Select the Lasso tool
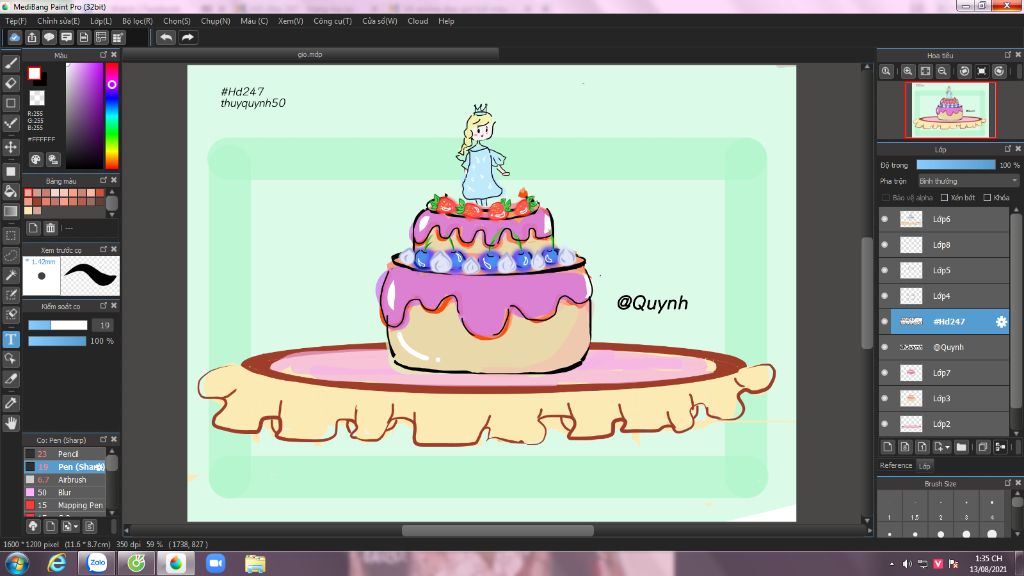 10,255
